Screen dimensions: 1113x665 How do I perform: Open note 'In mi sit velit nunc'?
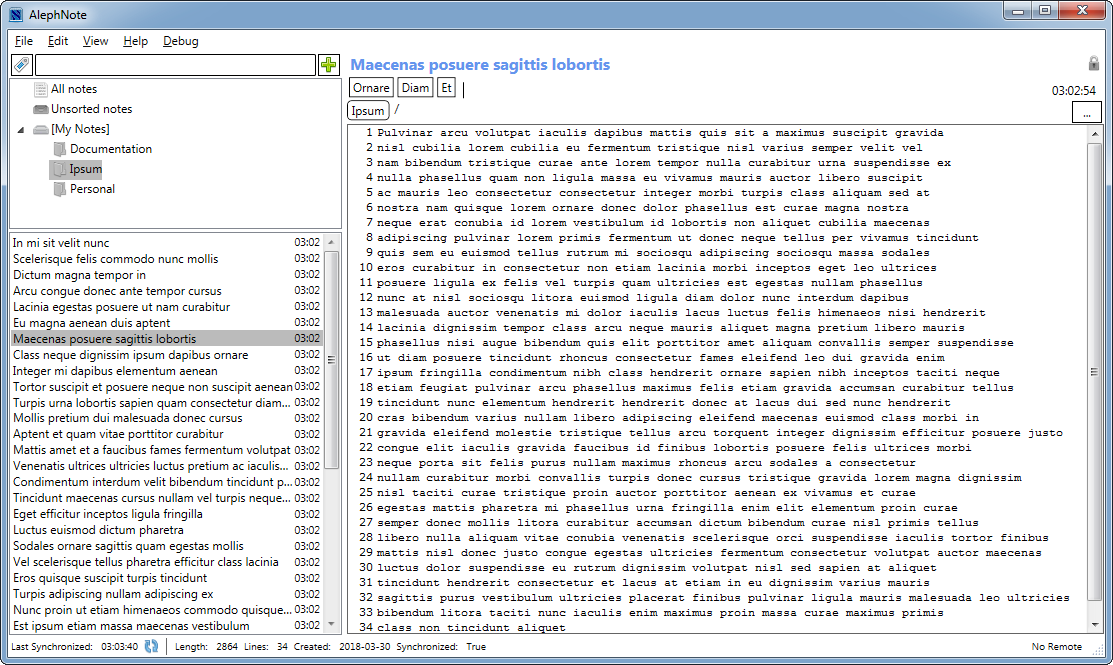pyautogui.click(x=166, y=243)
